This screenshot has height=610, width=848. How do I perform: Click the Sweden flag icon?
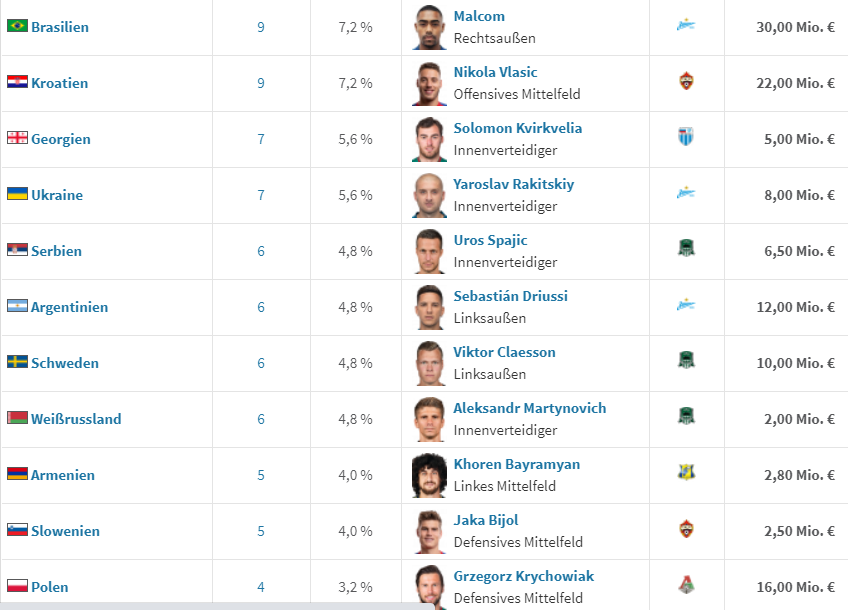pyautogui.click(x=17, y=362)
